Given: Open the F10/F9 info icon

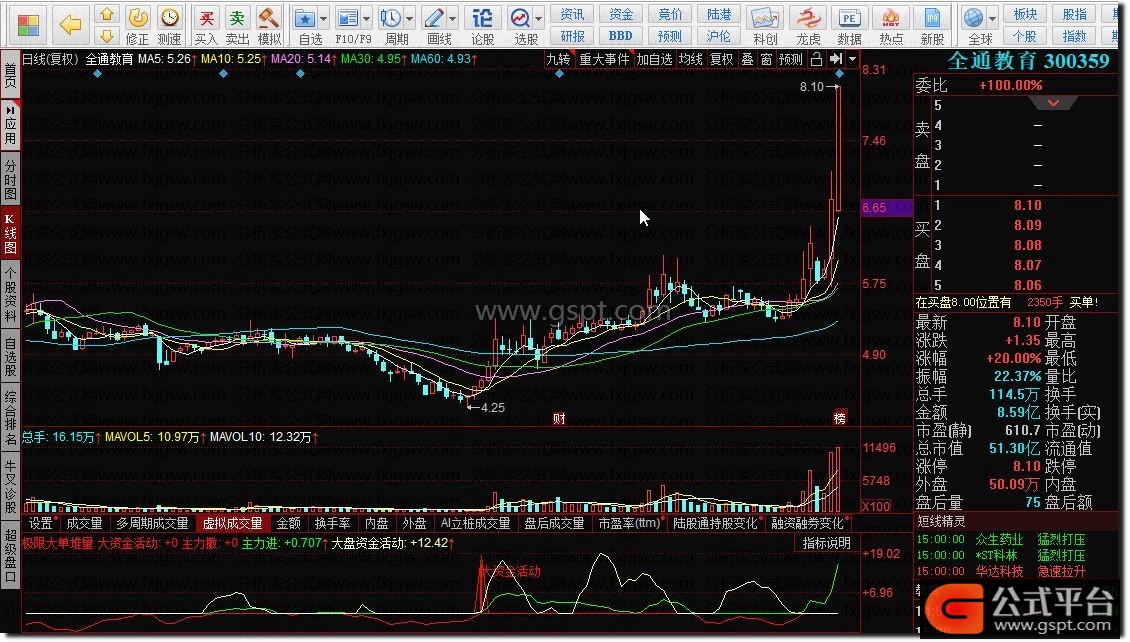Looking at the screenshot, I should [x=349, y=26].
